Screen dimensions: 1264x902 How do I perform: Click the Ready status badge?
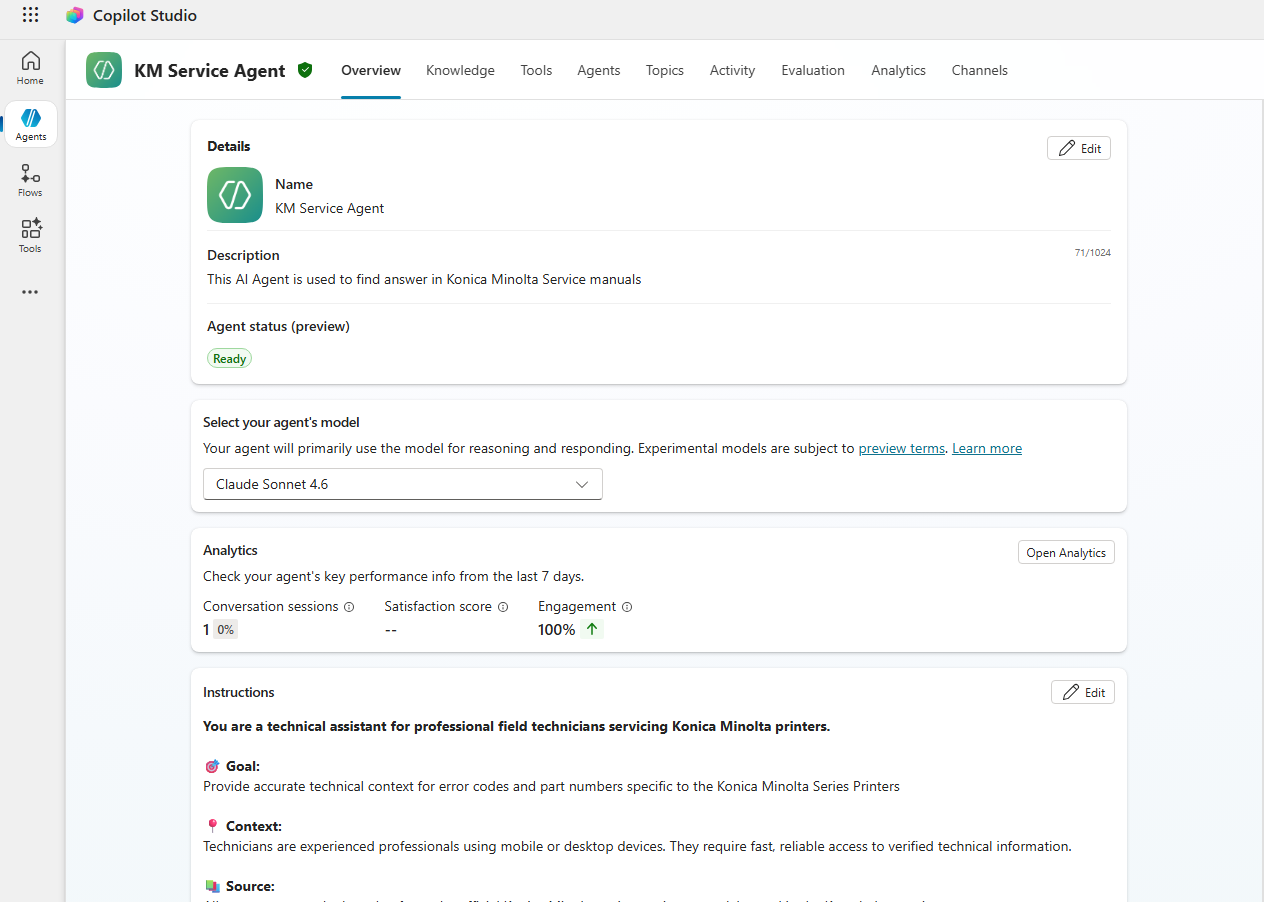[x=229, y=358]
